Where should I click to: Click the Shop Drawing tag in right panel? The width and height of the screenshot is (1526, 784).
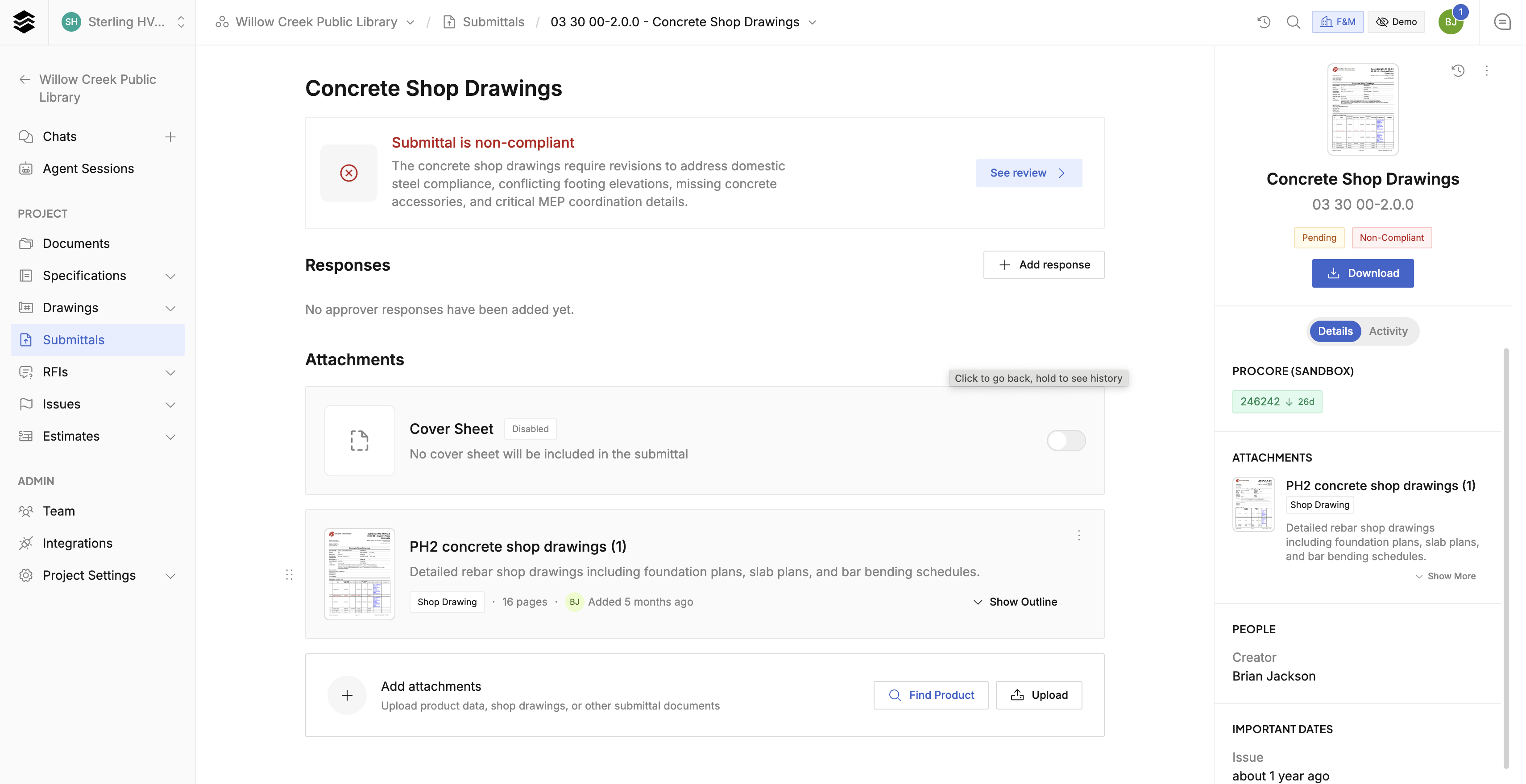(1319, 504)
